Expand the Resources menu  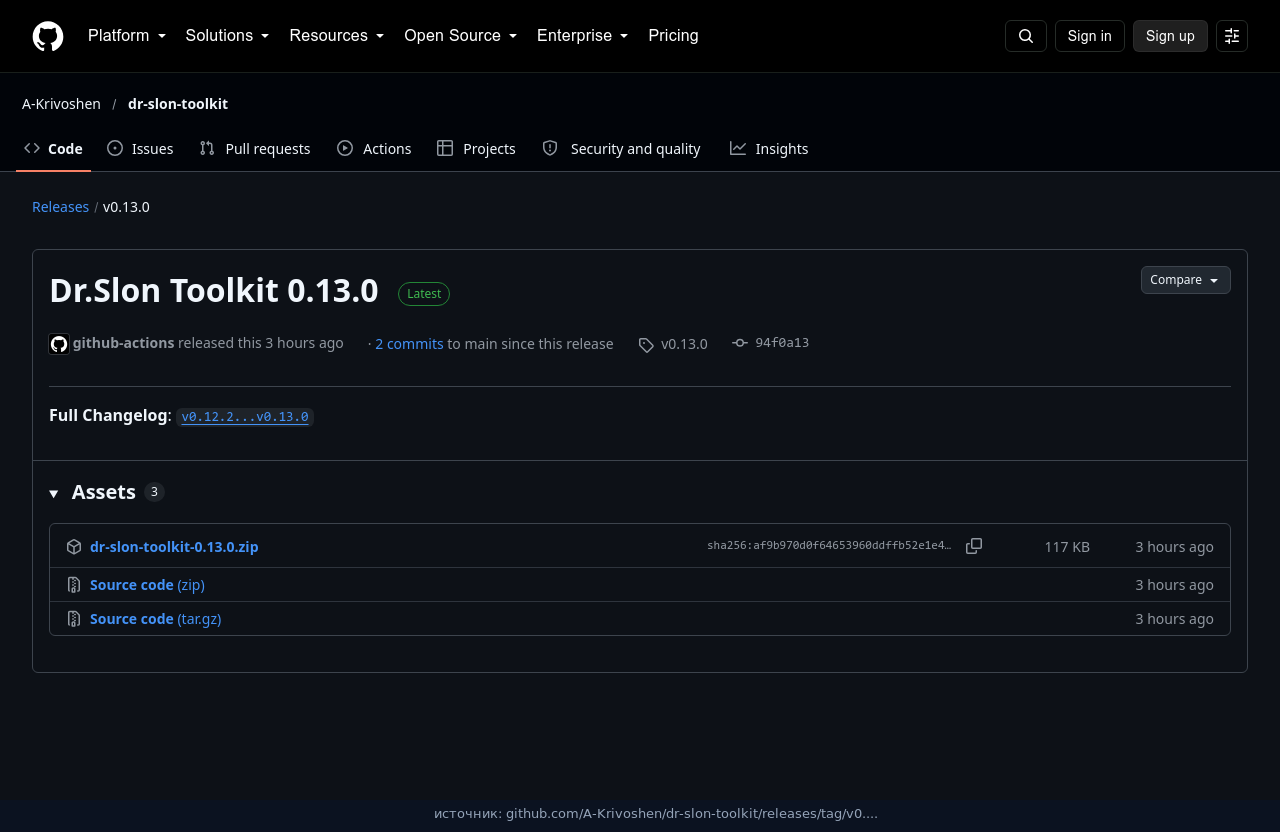pos(337,36)
